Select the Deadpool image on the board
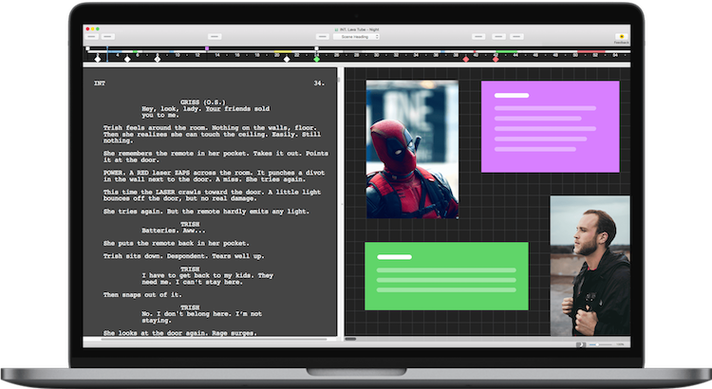The image size is (712, 389). (x=412, y=149)
